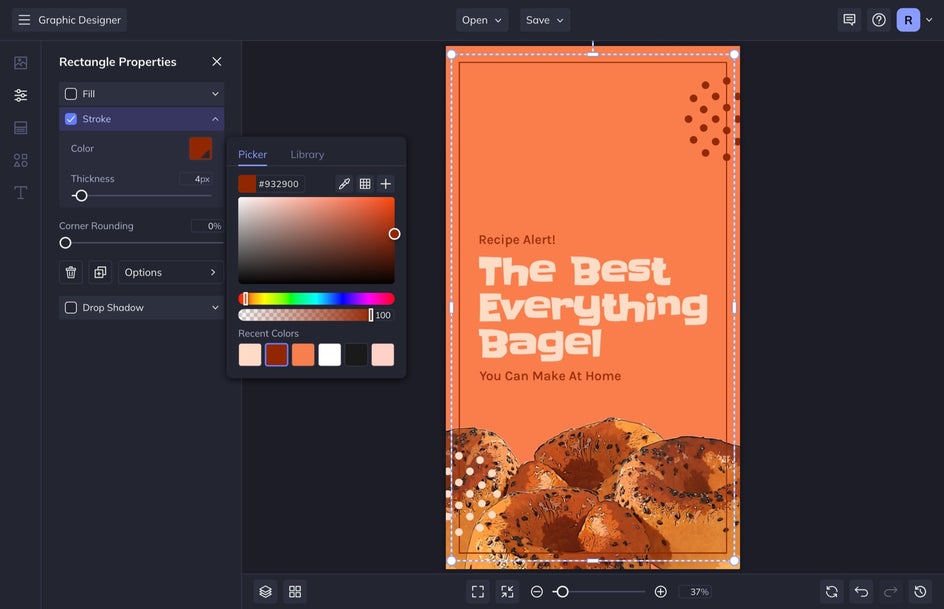Click the saturation-brightness gradient area
Screen dimensions: 944x609
click(x=316, y=240)
